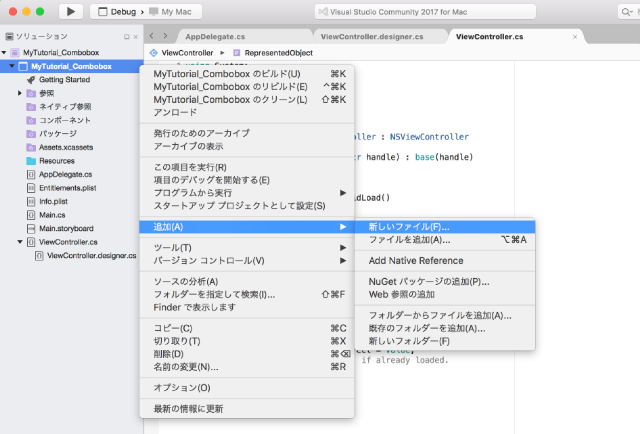Screen dimensions: 640x434
Task: Choose アンロード from context menu
Action: pyautogui.click(x=247, y=112)
